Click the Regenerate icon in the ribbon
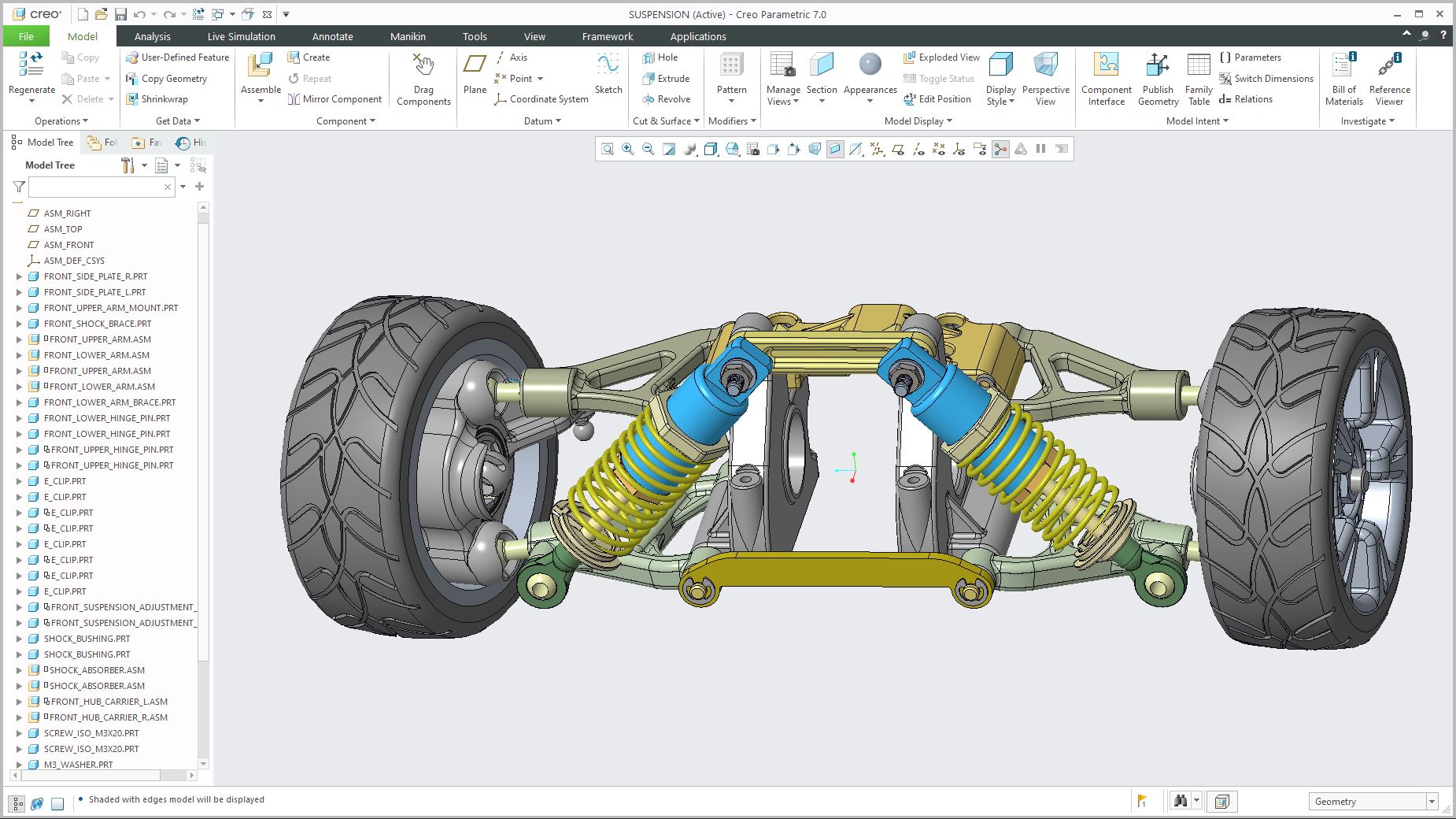The height and width of the screenshot is (819, 1456). [31, 65]
